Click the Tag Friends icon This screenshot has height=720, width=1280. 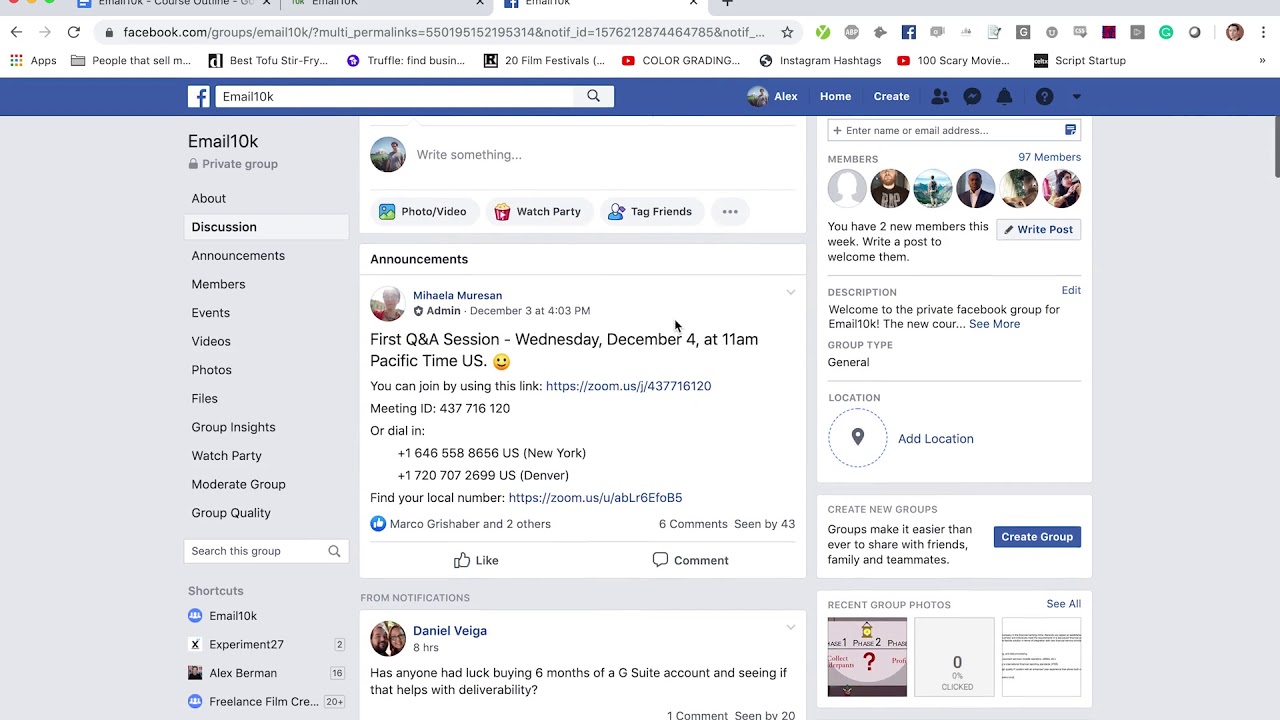coord(616,212)
